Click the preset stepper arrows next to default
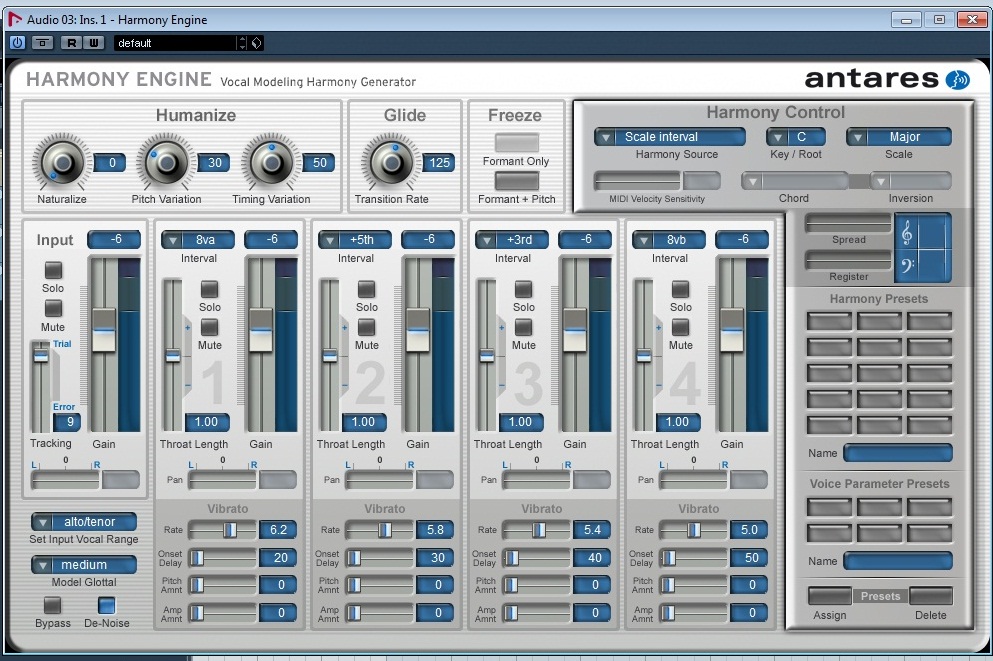Viewport: 993px width, 661px height. point(243,42)
